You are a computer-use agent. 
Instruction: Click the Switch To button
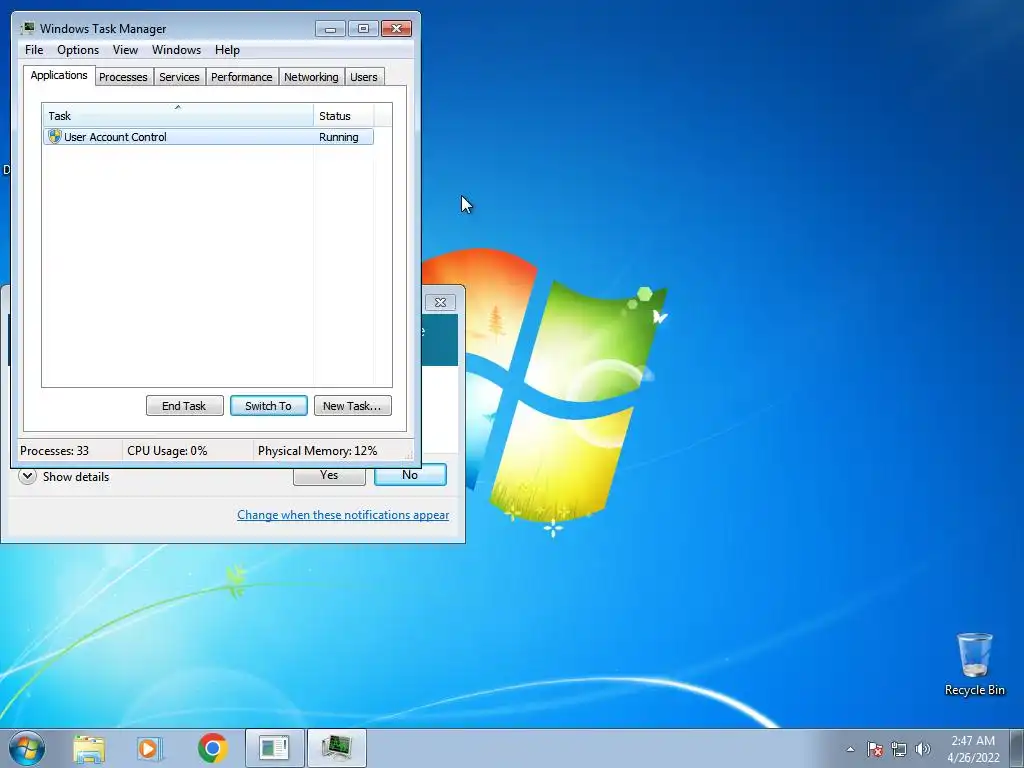(x=268, y=406)
